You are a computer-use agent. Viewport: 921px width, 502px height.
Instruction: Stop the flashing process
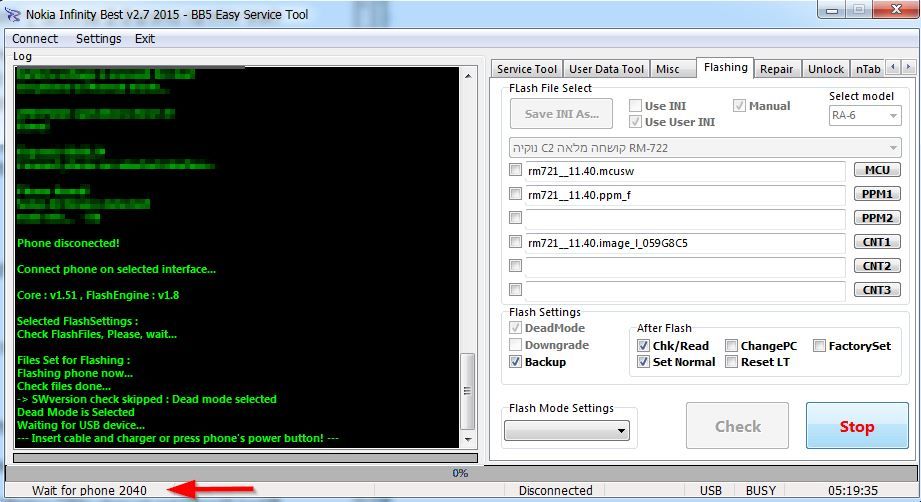point(857,426)
